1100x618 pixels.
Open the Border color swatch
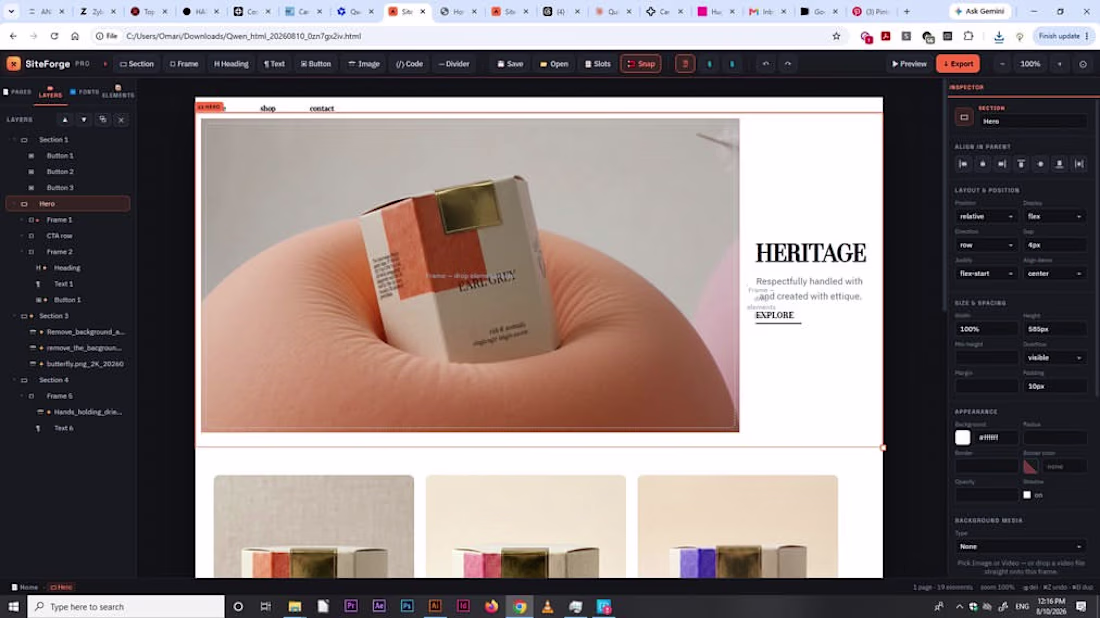coord(1030,466)
